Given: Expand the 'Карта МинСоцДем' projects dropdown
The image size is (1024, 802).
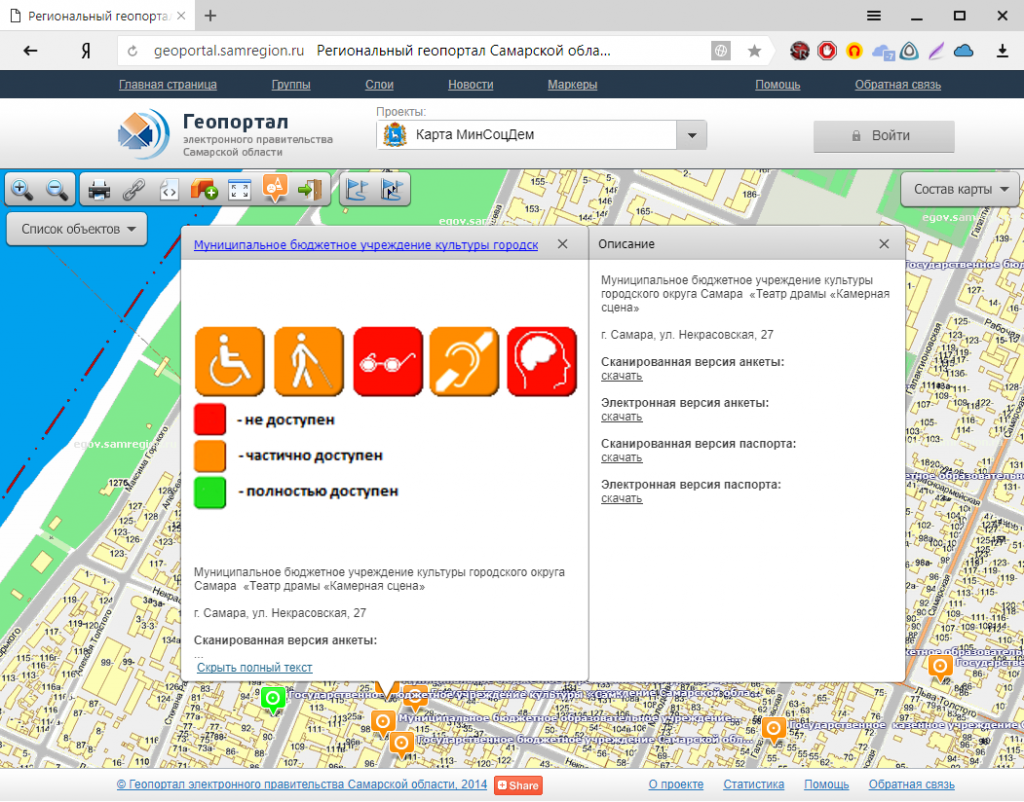Looking at the screenshot, I should [x=692, y=135].
